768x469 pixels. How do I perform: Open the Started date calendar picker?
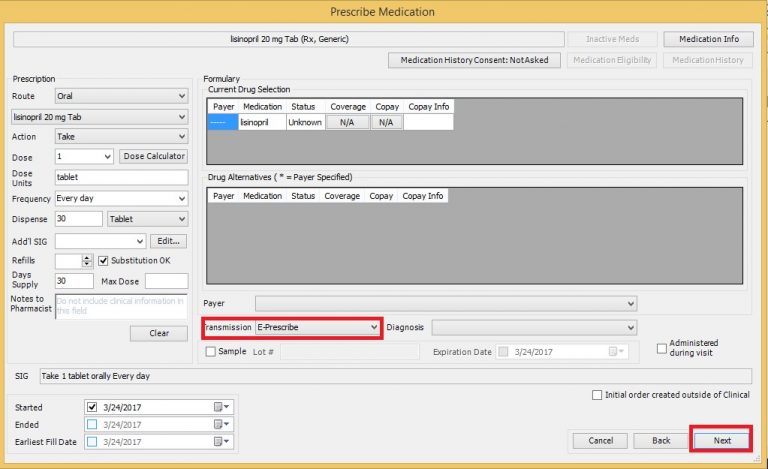221,407
